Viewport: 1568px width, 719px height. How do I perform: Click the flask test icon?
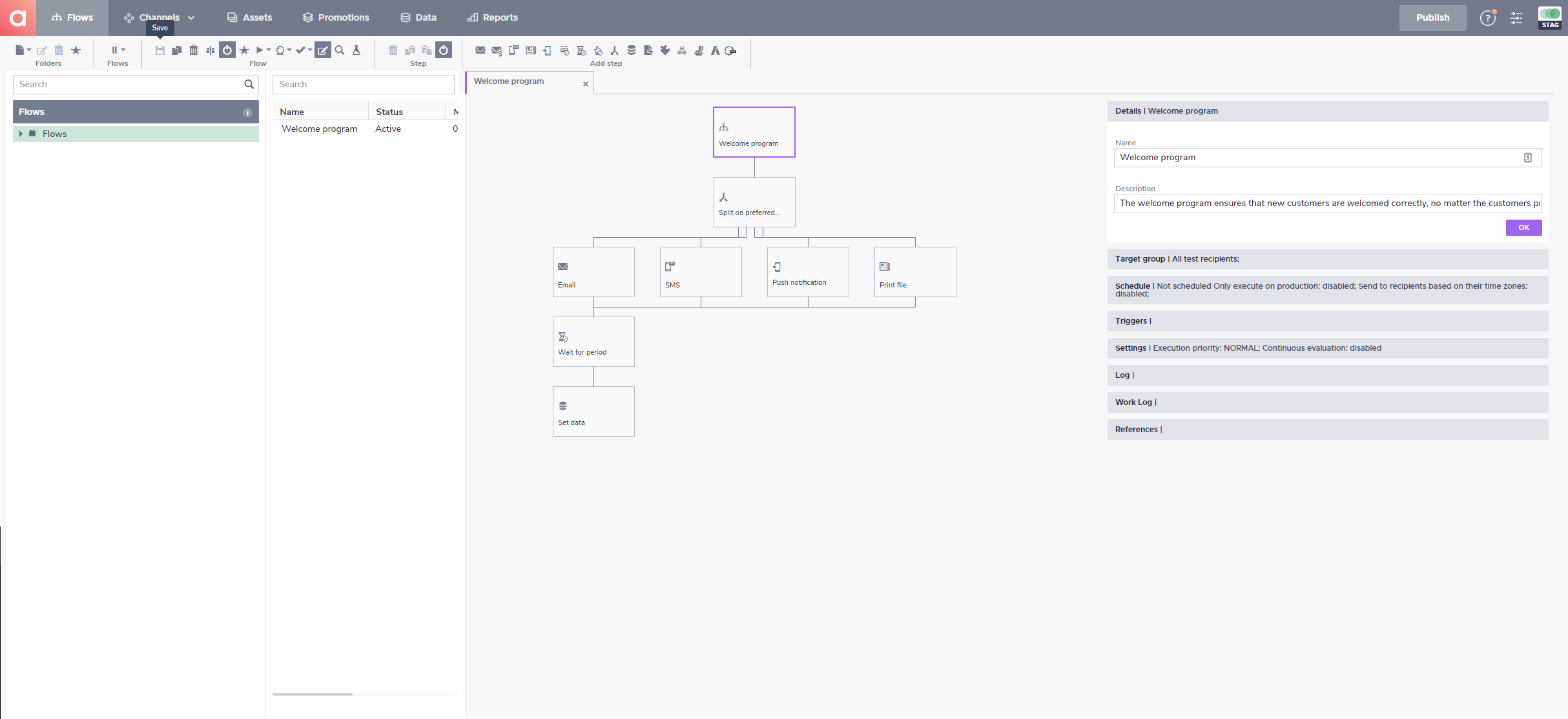[356, 50]
